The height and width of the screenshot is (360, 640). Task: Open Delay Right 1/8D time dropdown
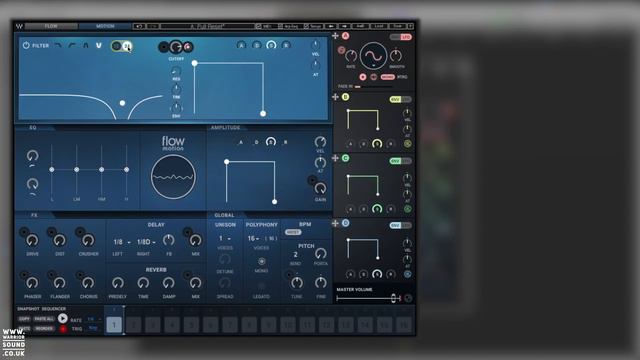coord(146,242)
